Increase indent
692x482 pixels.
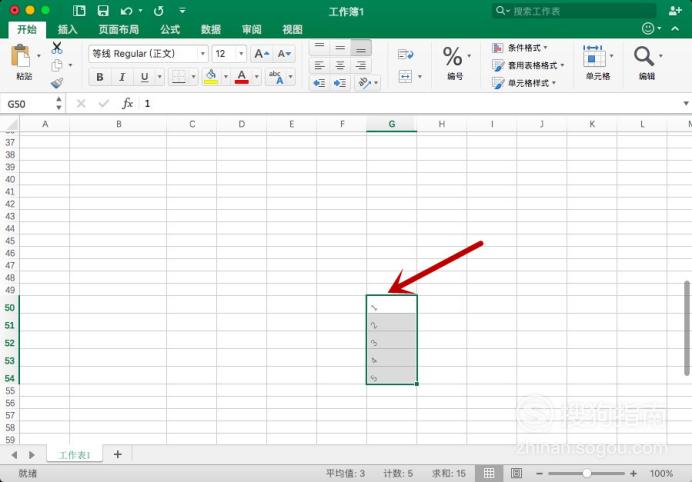340,83
